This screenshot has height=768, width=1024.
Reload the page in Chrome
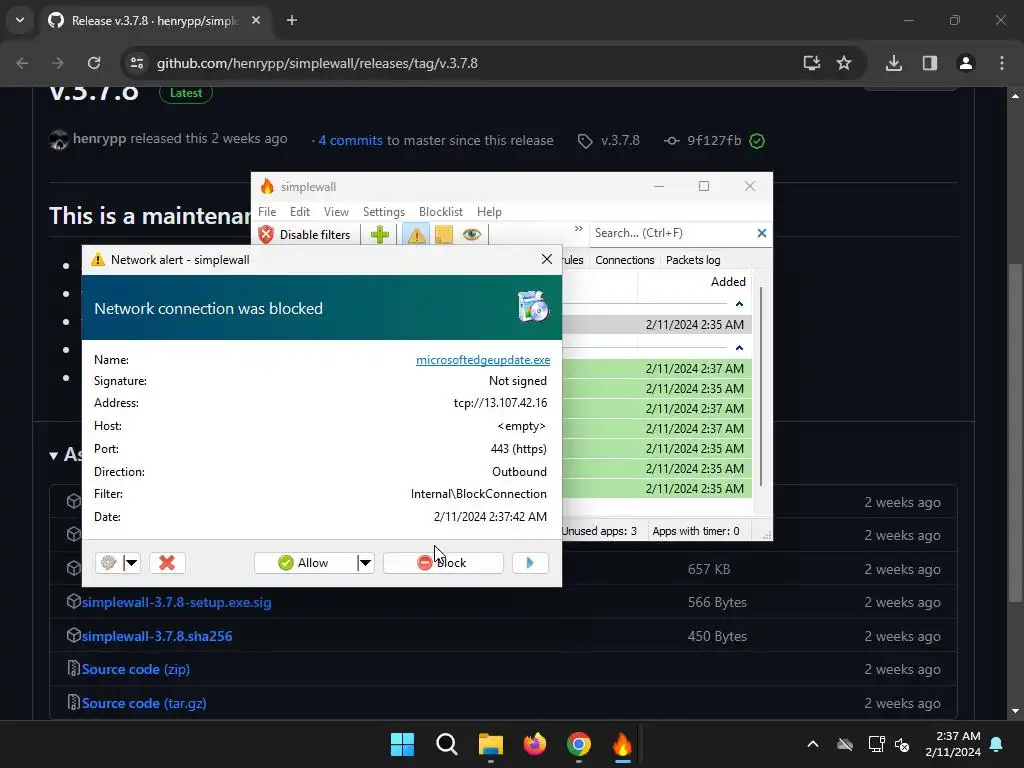94,63
